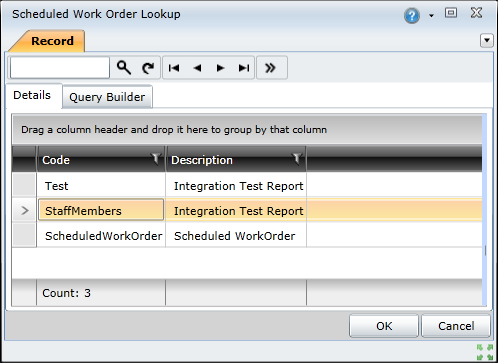Open the blue help icon
The image size is (498, 363).
[x=412, y=15]
